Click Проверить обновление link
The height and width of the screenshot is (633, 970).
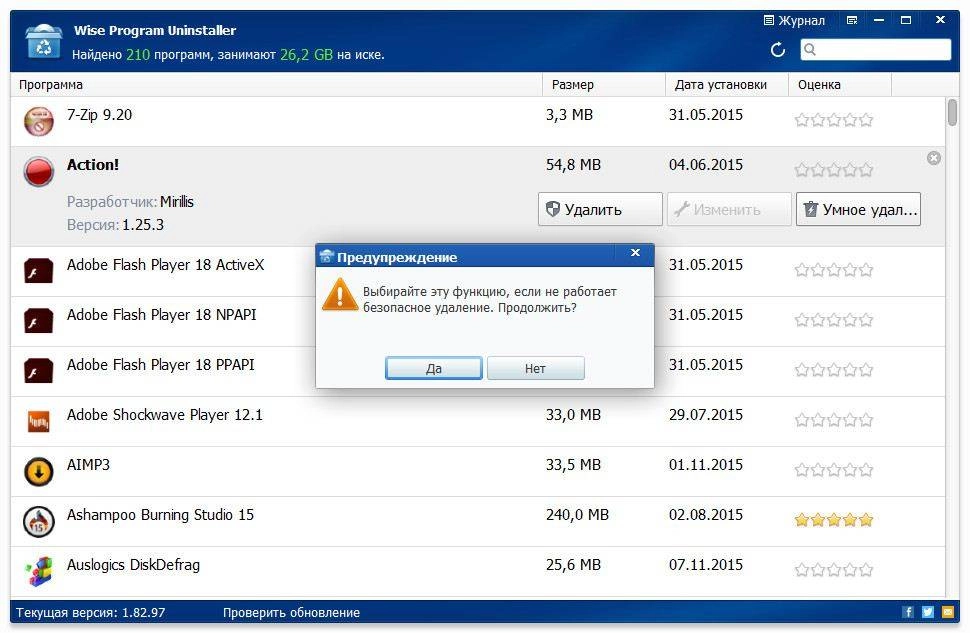tap(291, 613)
